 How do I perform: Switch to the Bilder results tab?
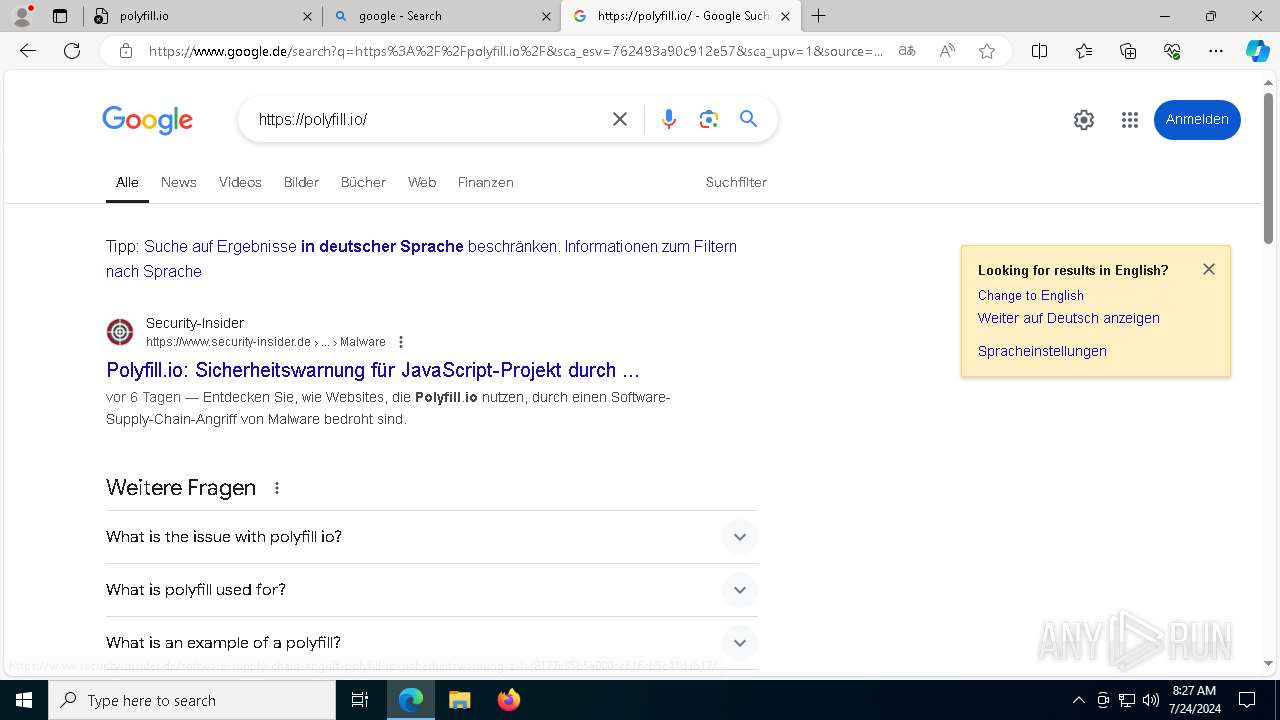coord(301,182)
